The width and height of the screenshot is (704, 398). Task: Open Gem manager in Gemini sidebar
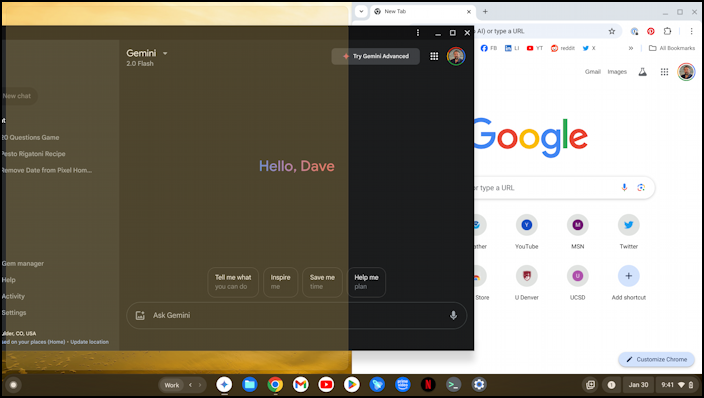pos(23,264)
